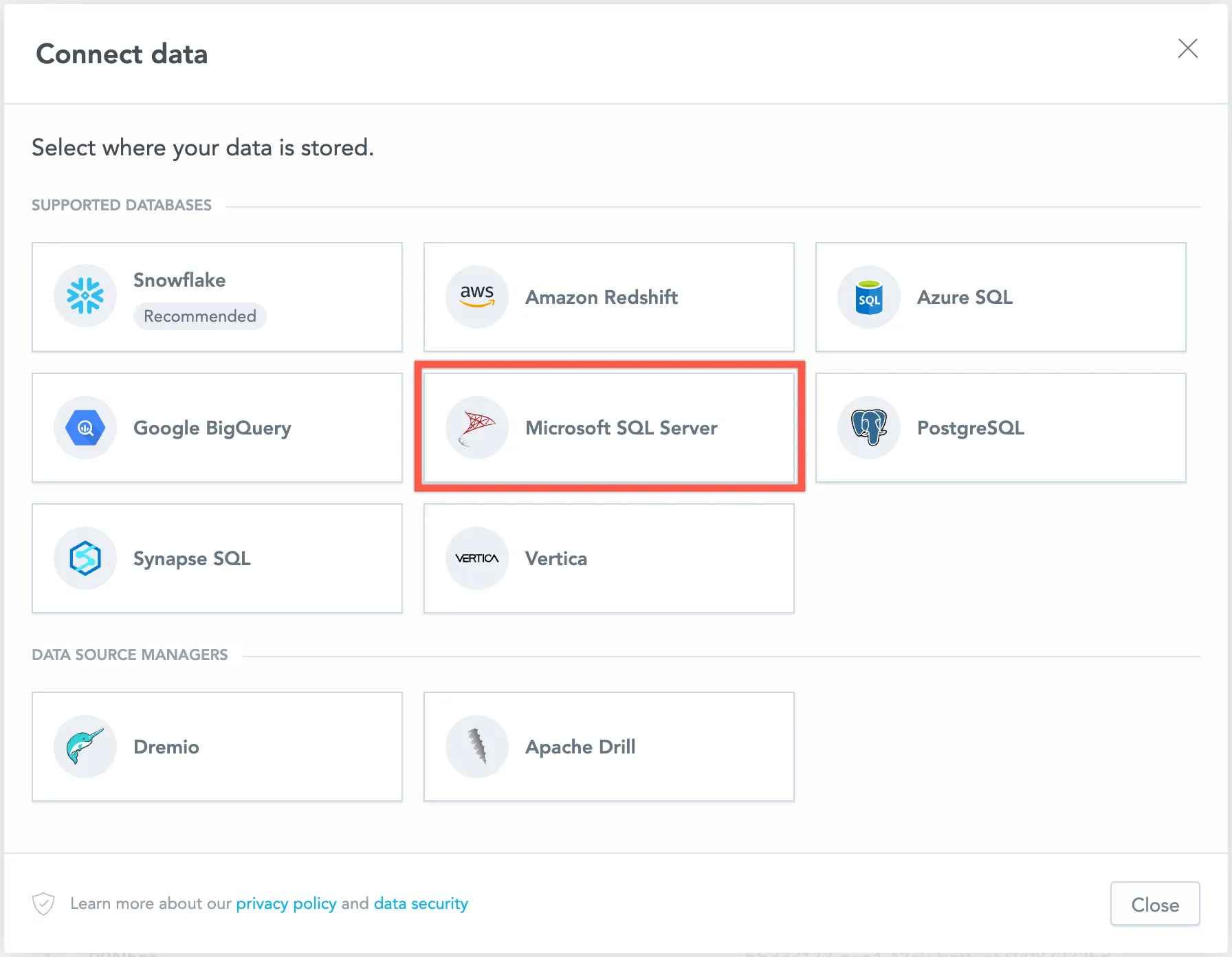Select the Azure SQL database icon
This screenshot has width=1232, height=957.
(868, 296)
